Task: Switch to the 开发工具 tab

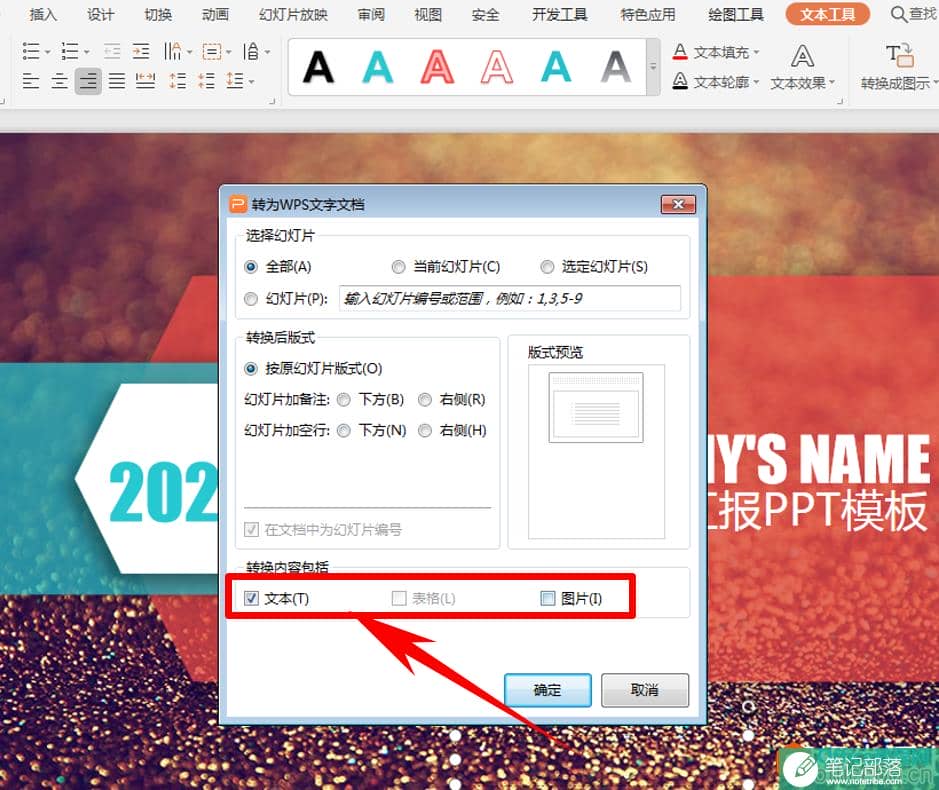Action: click(560, 14)
